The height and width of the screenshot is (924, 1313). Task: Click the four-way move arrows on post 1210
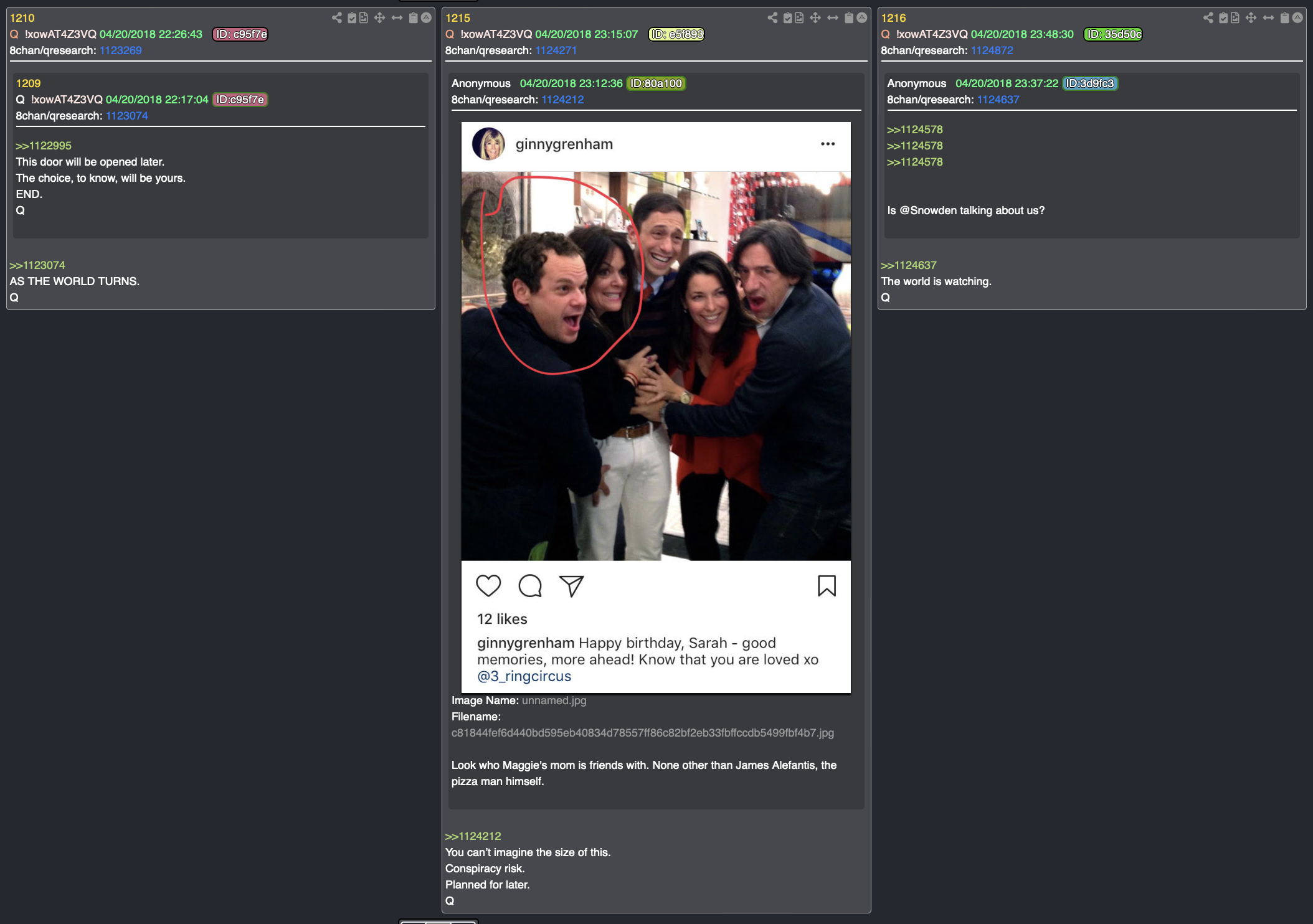[x=379, y=17]
